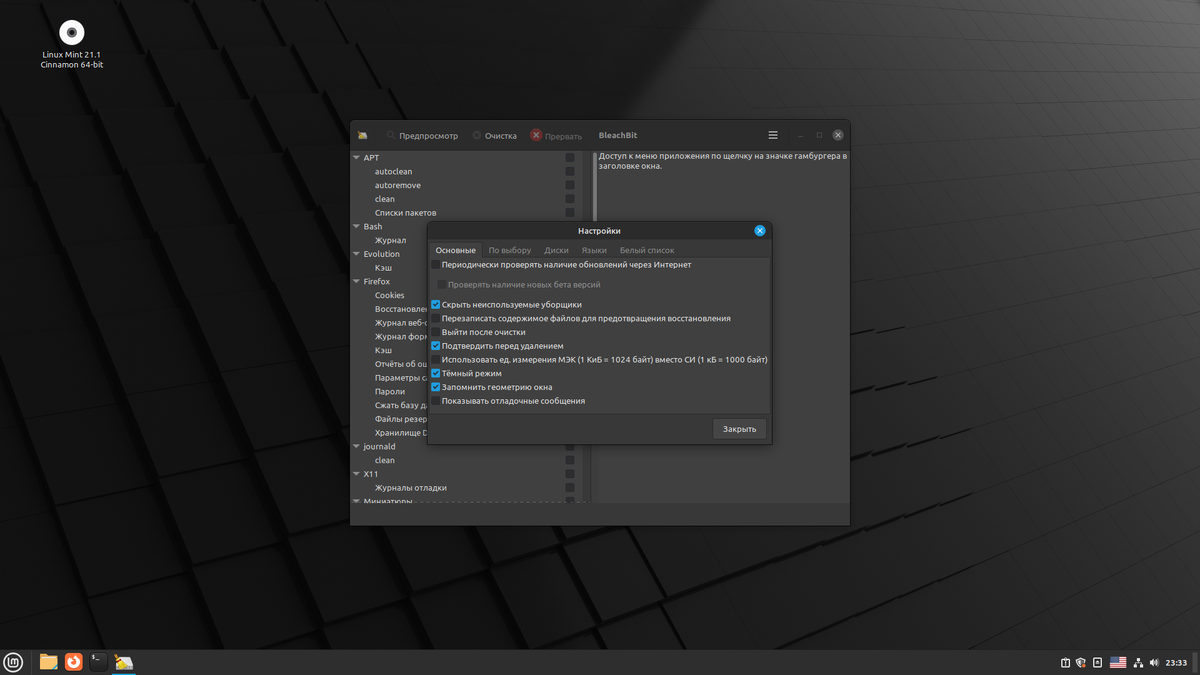Select the Предпросмотр magnifier icon
This screenshot has height=675, width=1200.
(x=390, y=135)
